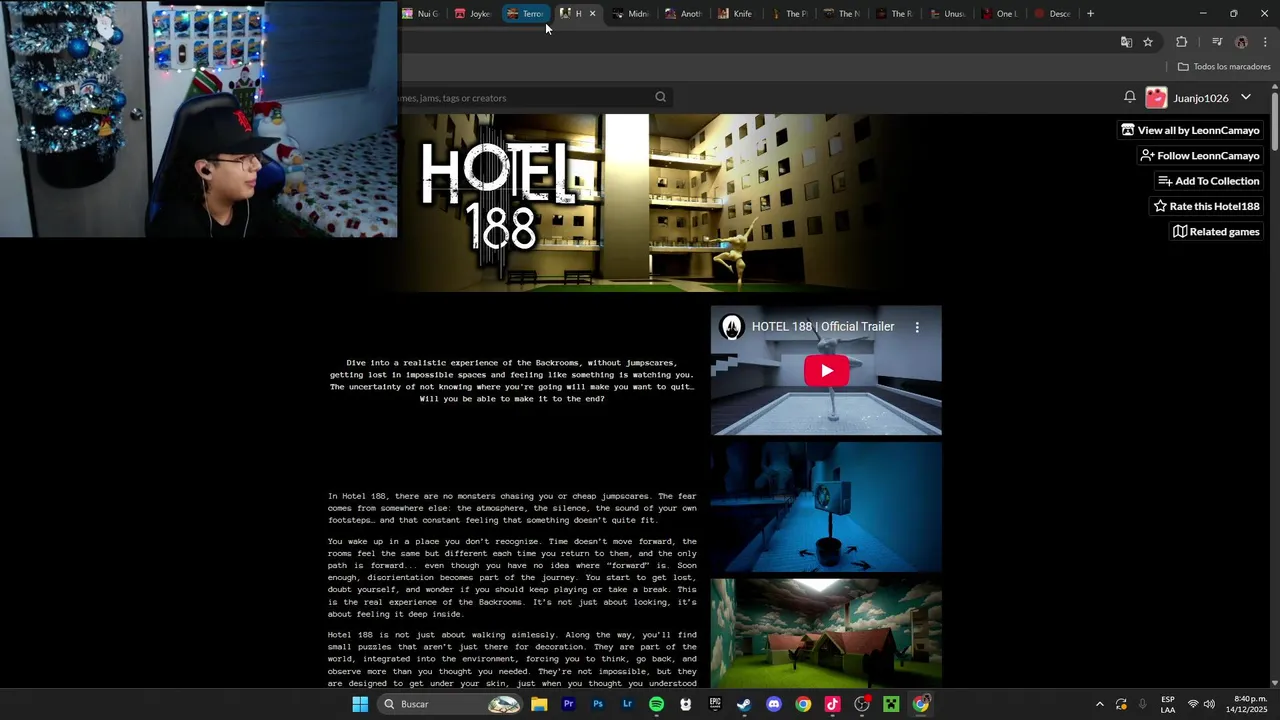Launch Photoshop from the taskbar
Image resolution: width=1280 pixels, height=720 pixels.
click(598, 704)
